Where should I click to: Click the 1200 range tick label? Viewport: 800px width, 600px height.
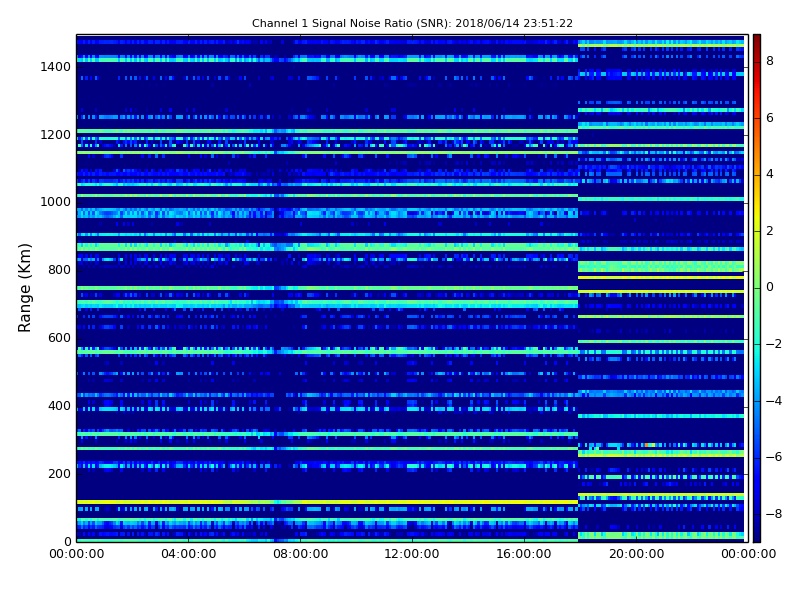56,135
